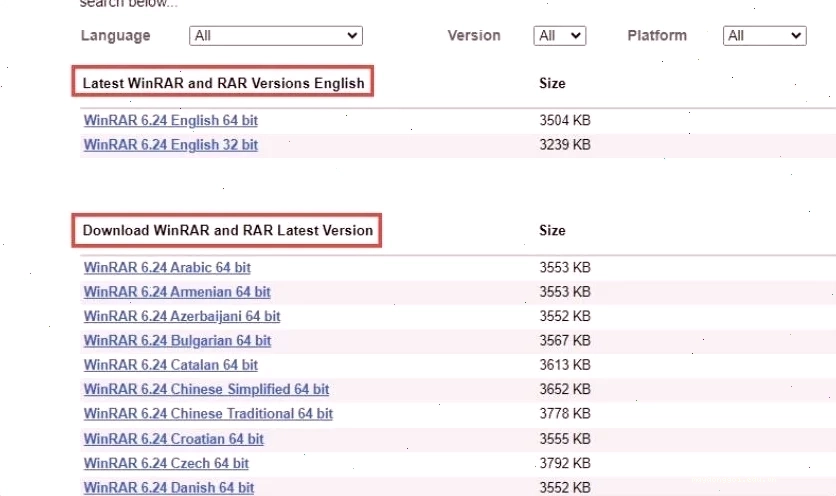Download WinRAR 6.24 English 64 bit
836x496 pixels.
tap(171, 121)
